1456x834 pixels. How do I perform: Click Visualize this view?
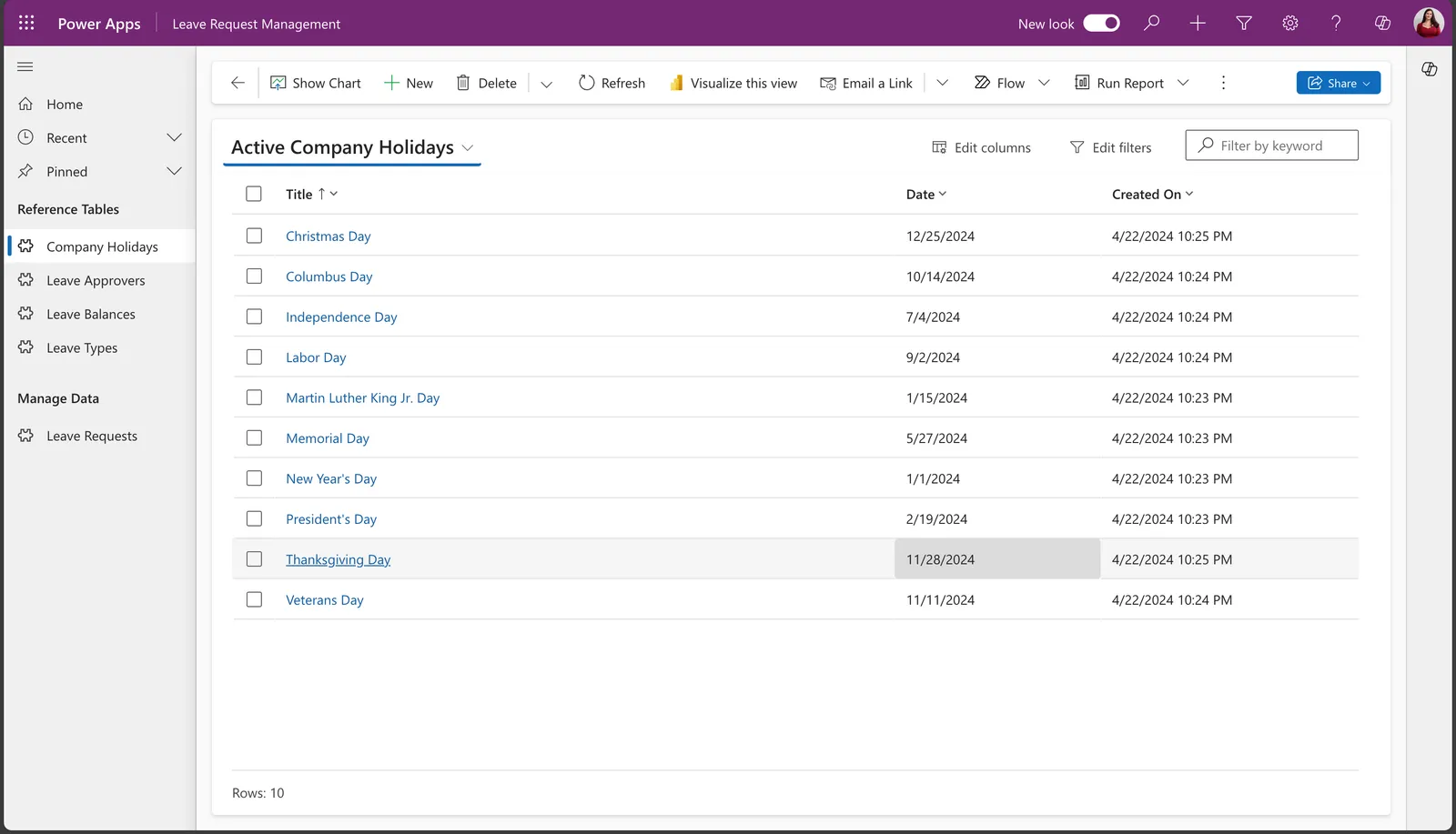pyautogui.click(x=733, y=83)
